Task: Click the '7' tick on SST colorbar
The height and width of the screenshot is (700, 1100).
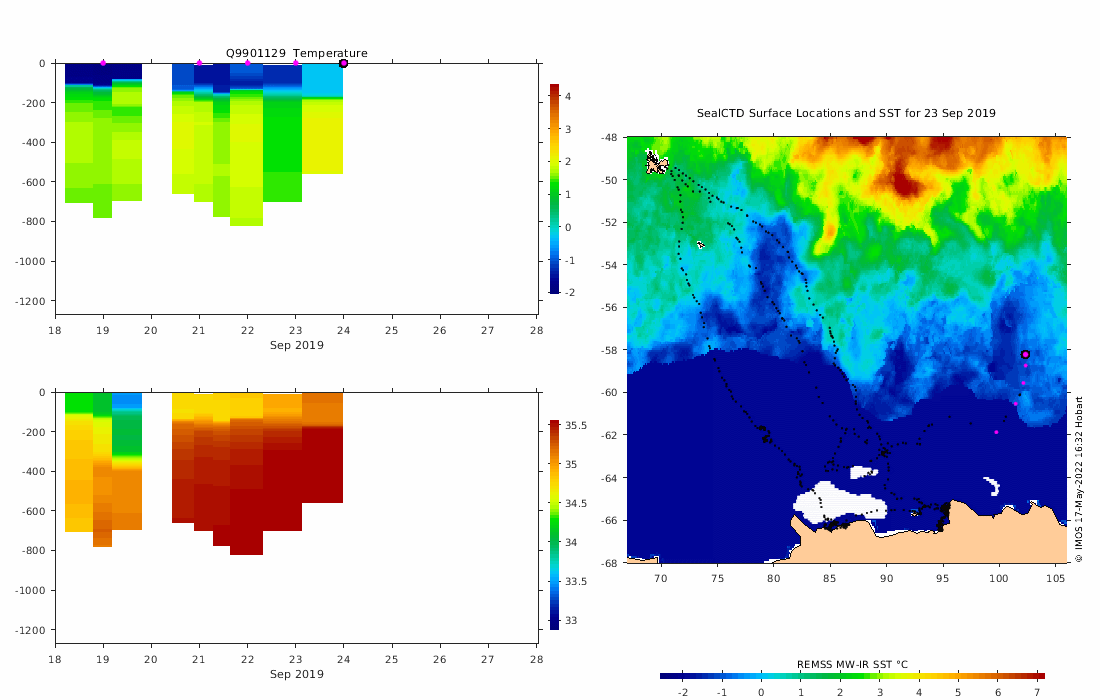Action: tap(1036, 692)
